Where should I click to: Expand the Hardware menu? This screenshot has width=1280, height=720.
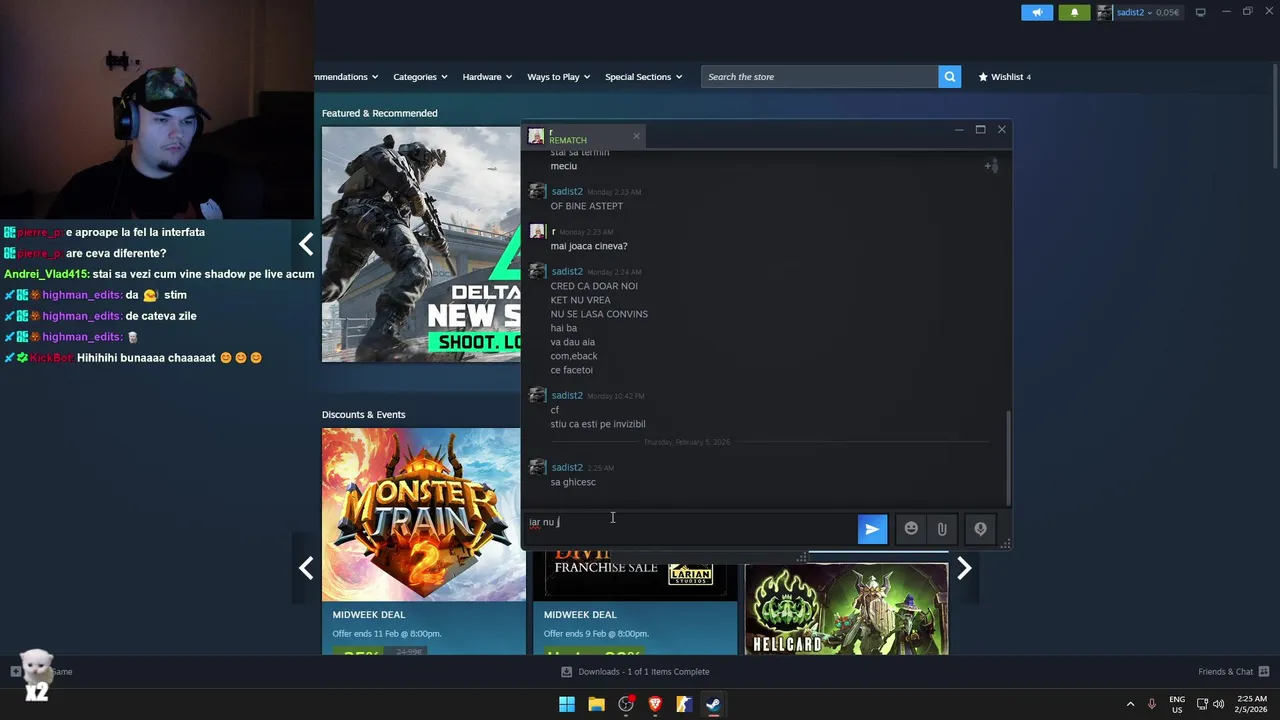486,76
